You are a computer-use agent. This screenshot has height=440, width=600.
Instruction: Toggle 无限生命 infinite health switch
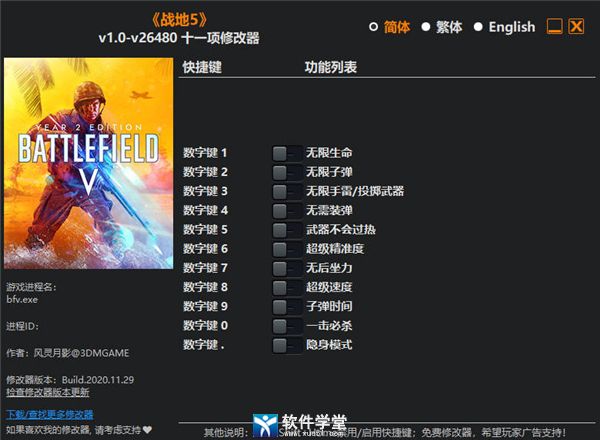[287, 154]
